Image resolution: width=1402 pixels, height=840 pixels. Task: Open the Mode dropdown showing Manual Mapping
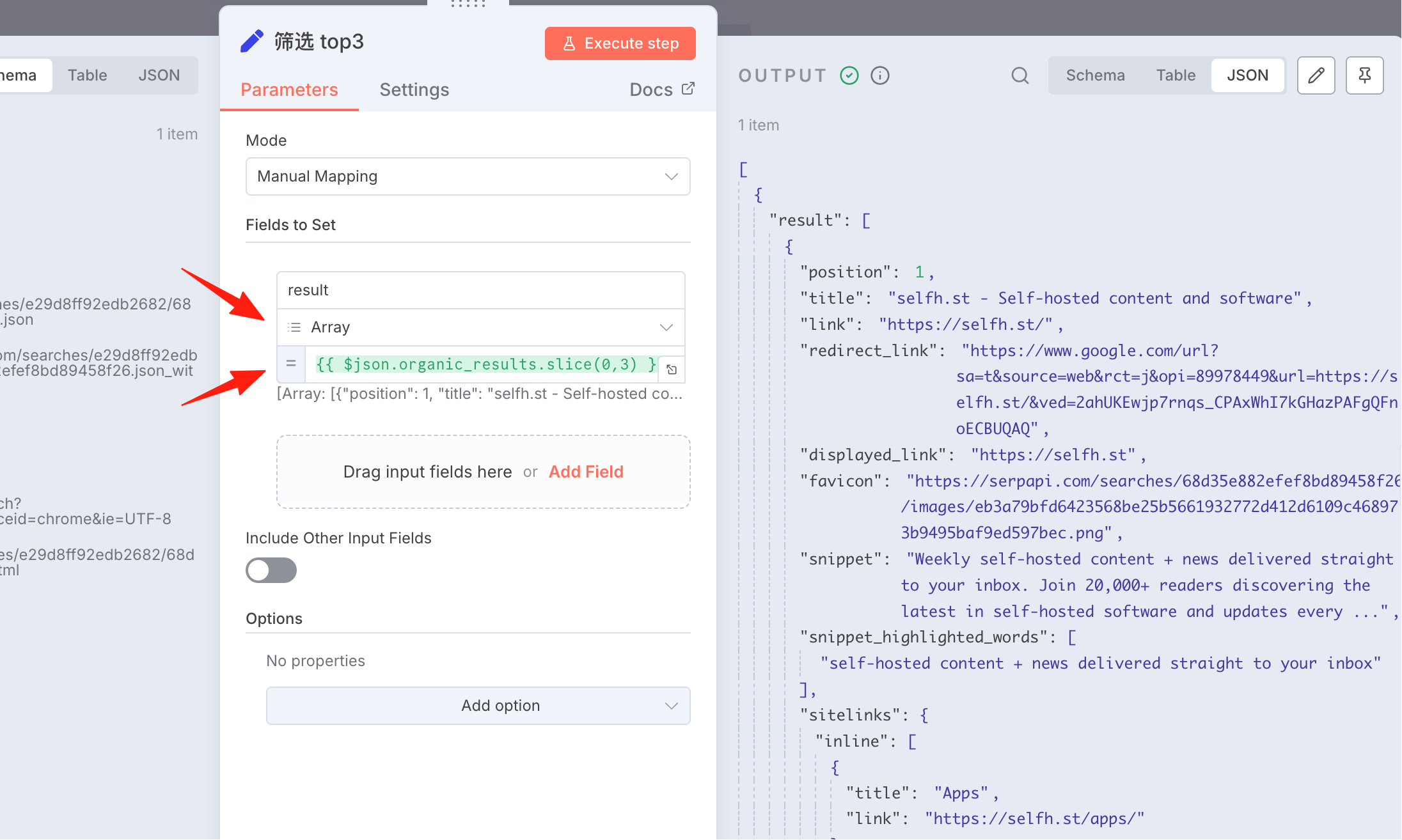[x=468, y=176]
